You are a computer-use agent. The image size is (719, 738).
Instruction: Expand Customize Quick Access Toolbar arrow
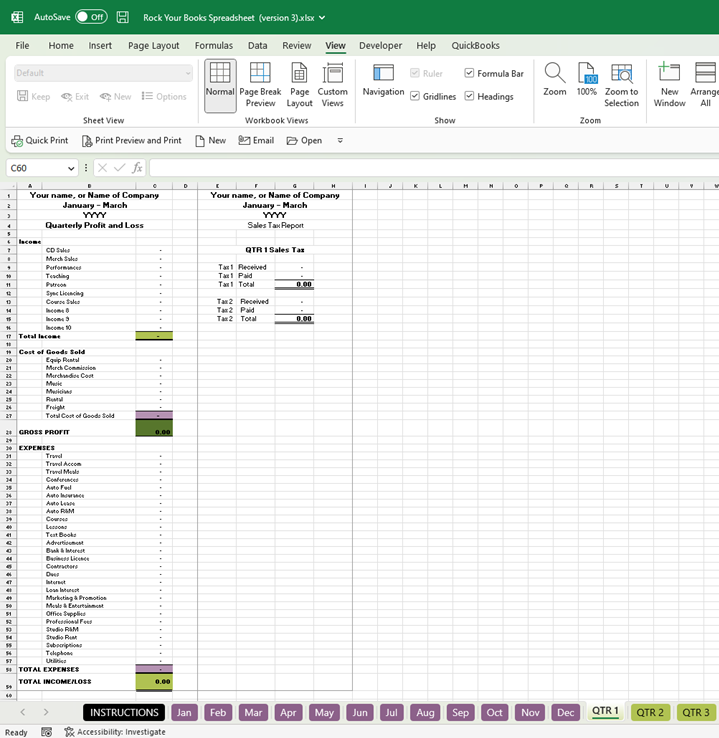tap(340, 141)
